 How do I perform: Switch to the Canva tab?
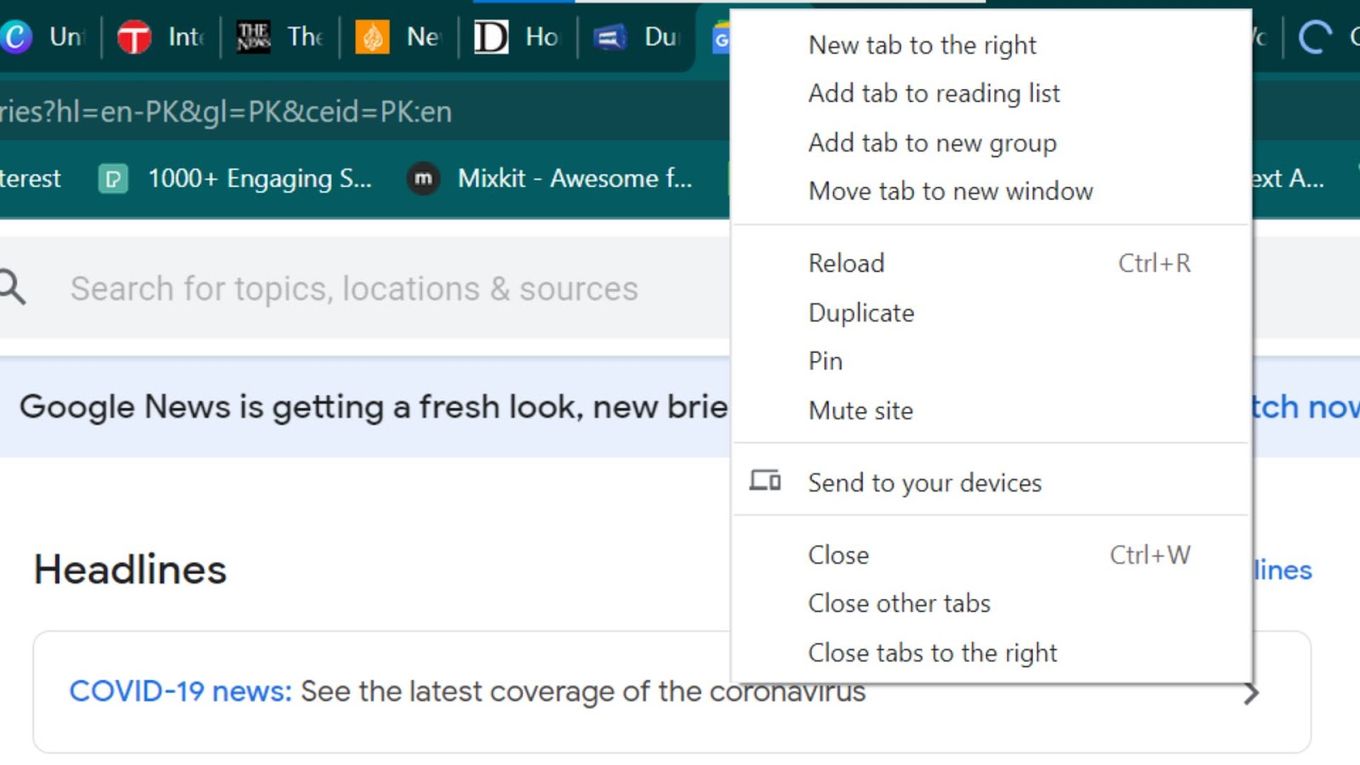pyautogui.click(x=42, y=38)
